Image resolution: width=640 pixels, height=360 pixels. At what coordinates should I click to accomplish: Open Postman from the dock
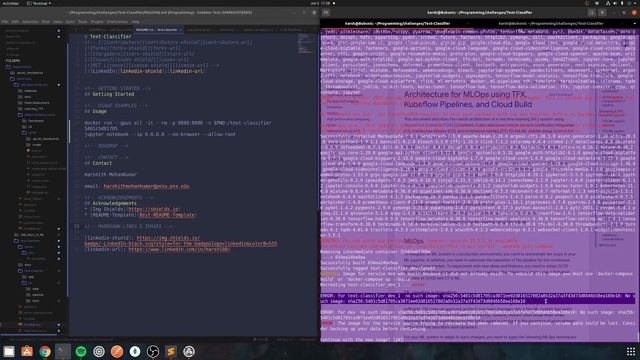click(117, 351)
